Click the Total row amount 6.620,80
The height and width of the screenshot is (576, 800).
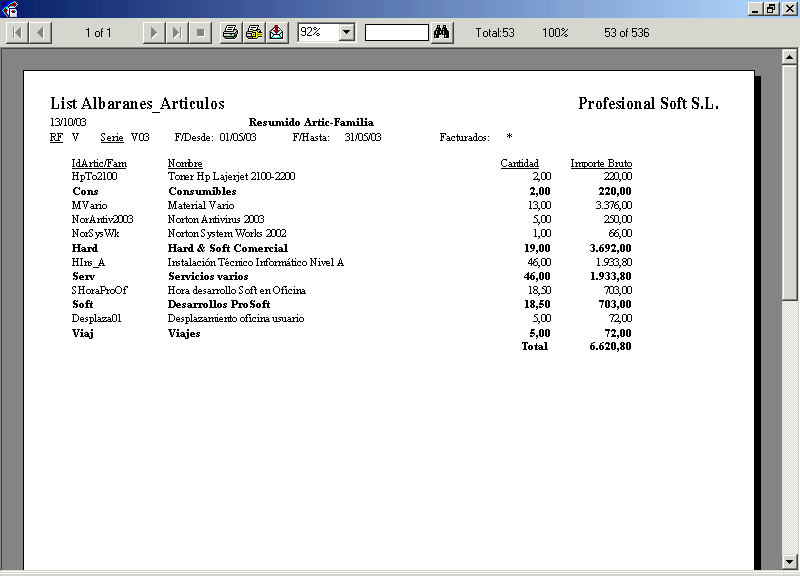pyautogui.click(x=610, y=347)
